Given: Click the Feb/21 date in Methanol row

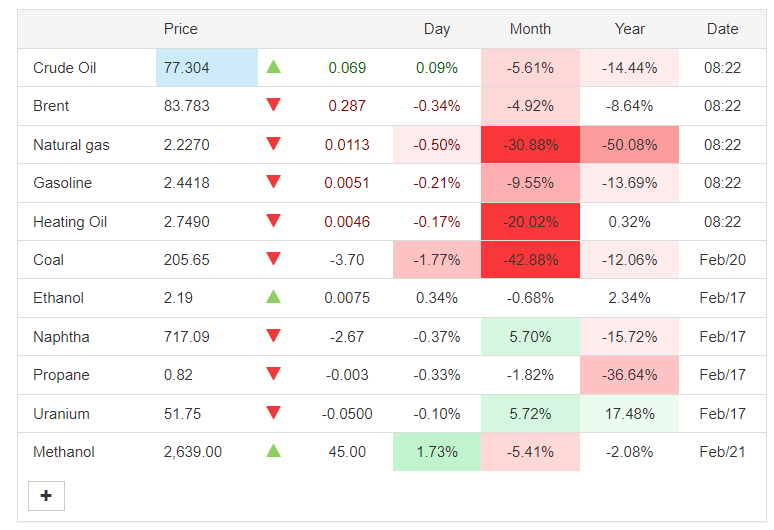Looking at the screenshot, I should [722, 452].
